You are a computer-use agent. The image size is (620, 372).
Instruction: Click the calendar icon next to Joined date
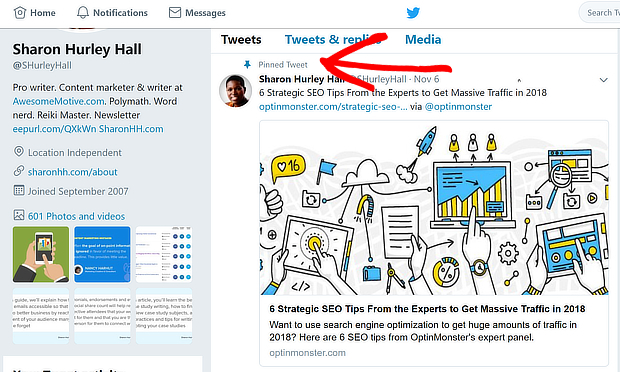click(x=19, y=191)
